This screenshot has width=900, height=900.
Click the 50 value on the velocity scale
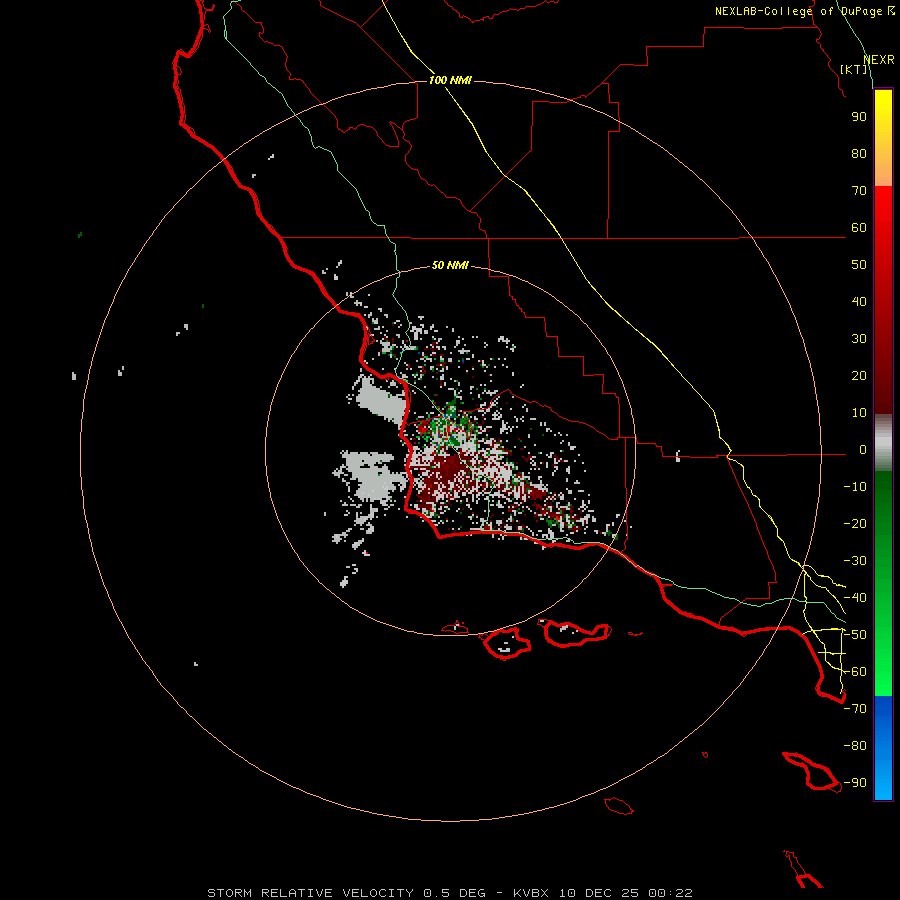859,265
